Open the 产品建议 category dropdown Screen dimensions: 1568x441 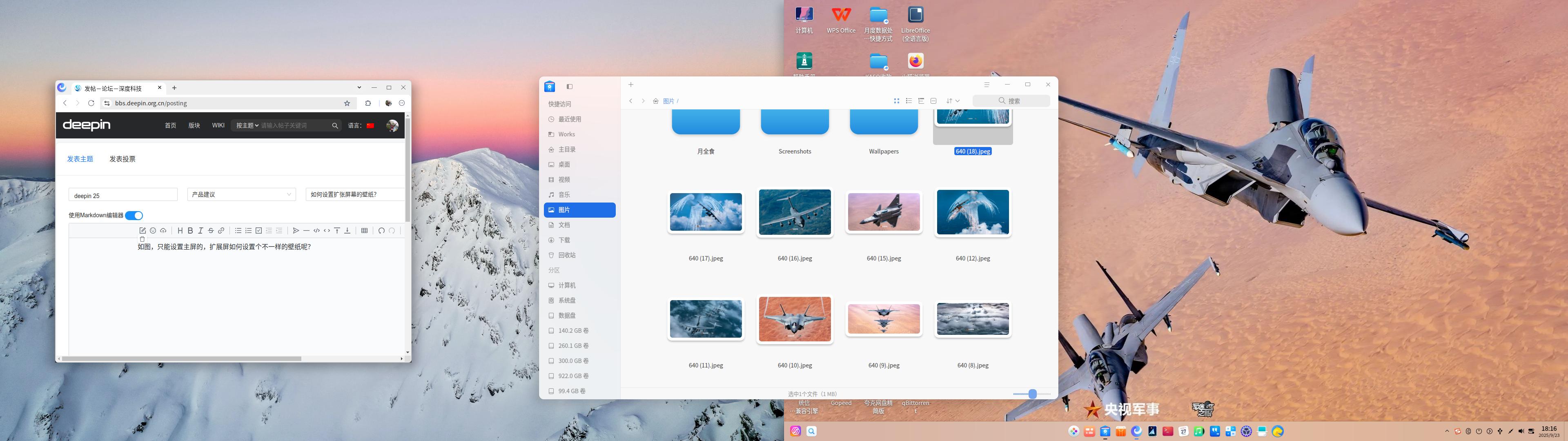(242, 194)
